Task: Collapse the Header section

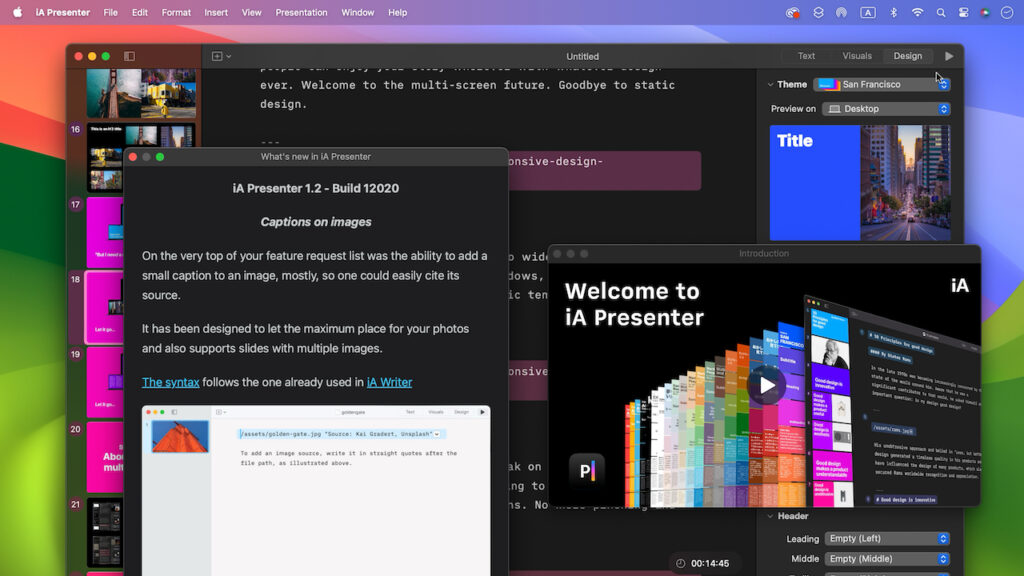Action: click(x=770, y=516)
